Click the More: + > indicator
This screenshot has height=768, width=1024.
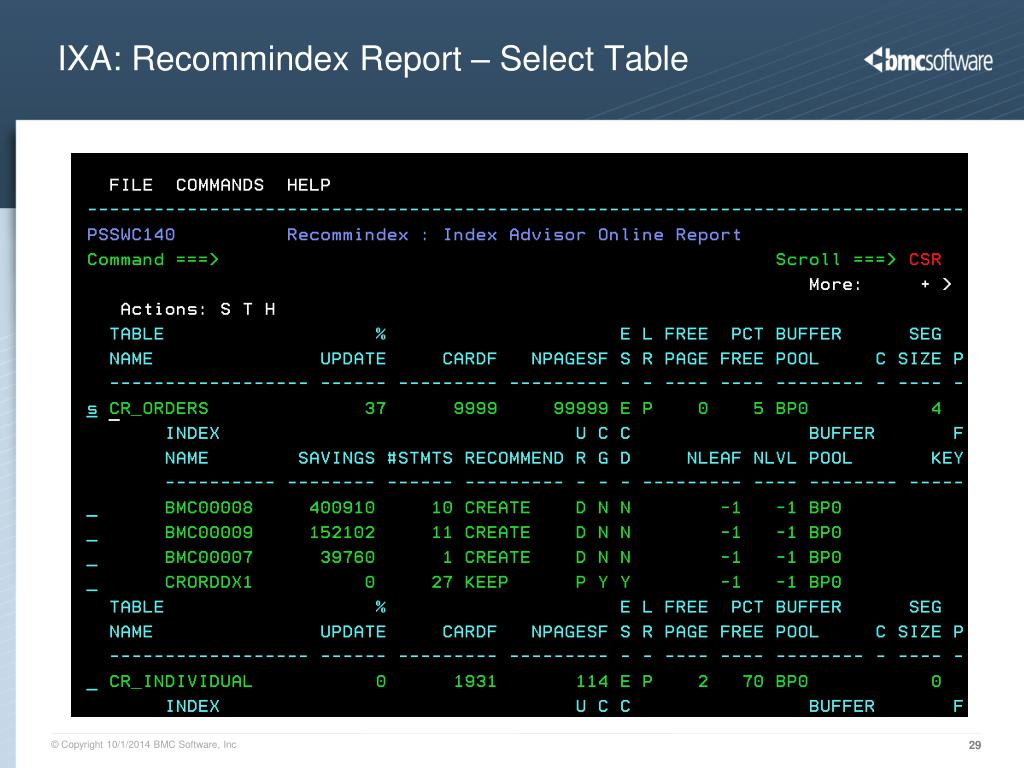(x=880, y=284)
